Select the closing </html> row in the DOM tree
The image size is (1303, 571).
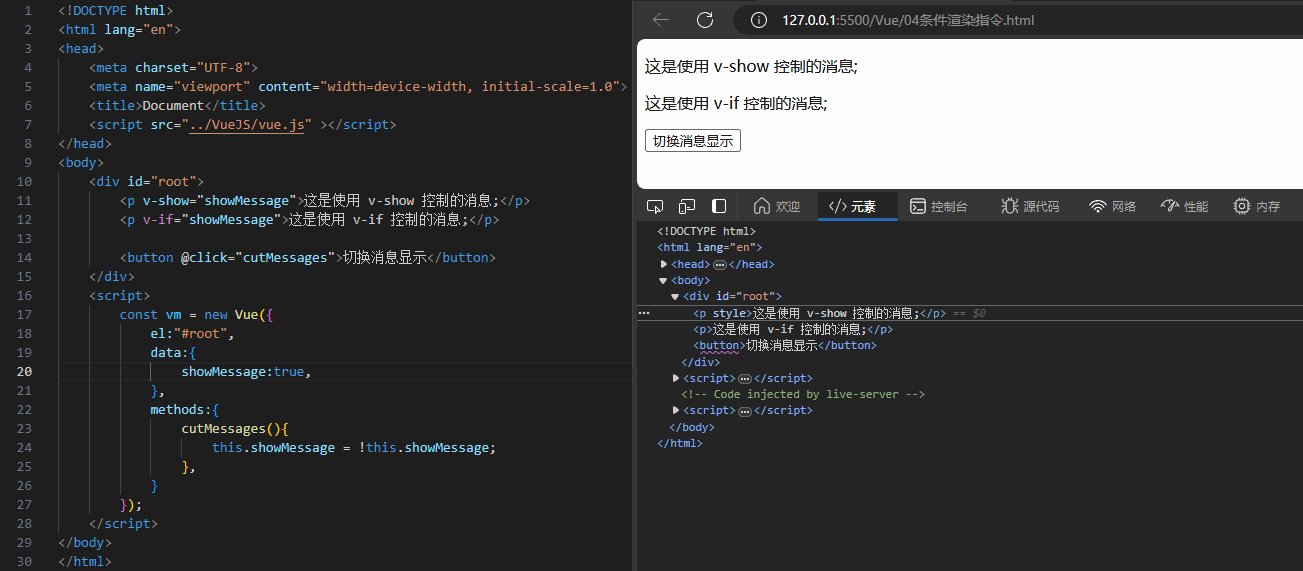680,443
